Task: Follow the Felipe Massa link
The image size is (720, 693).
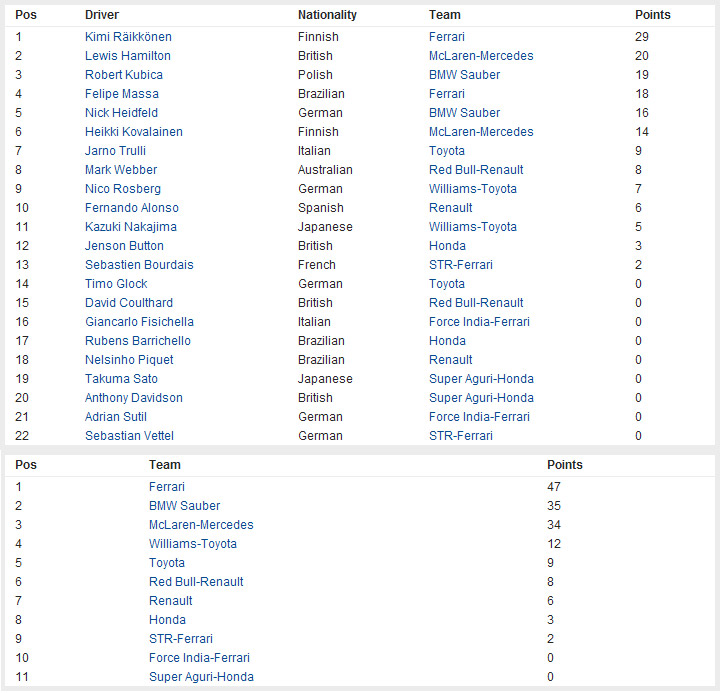Action: [122, 94]
